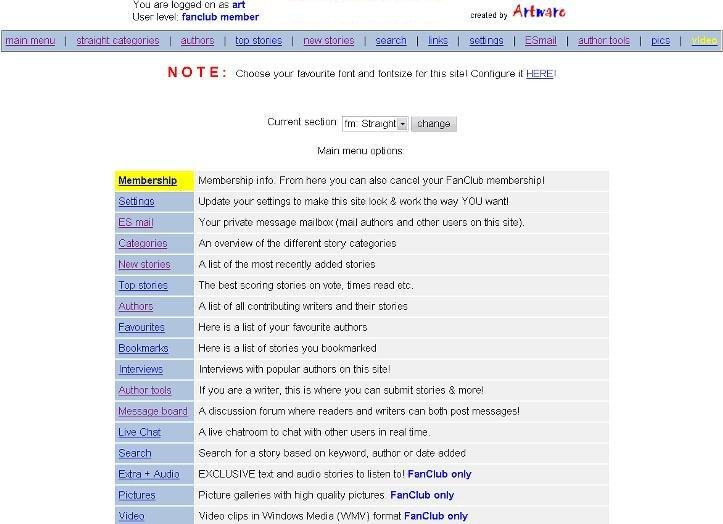Open the Bookmarks menu option
This screenshot has height=524, width=723.
143,349
